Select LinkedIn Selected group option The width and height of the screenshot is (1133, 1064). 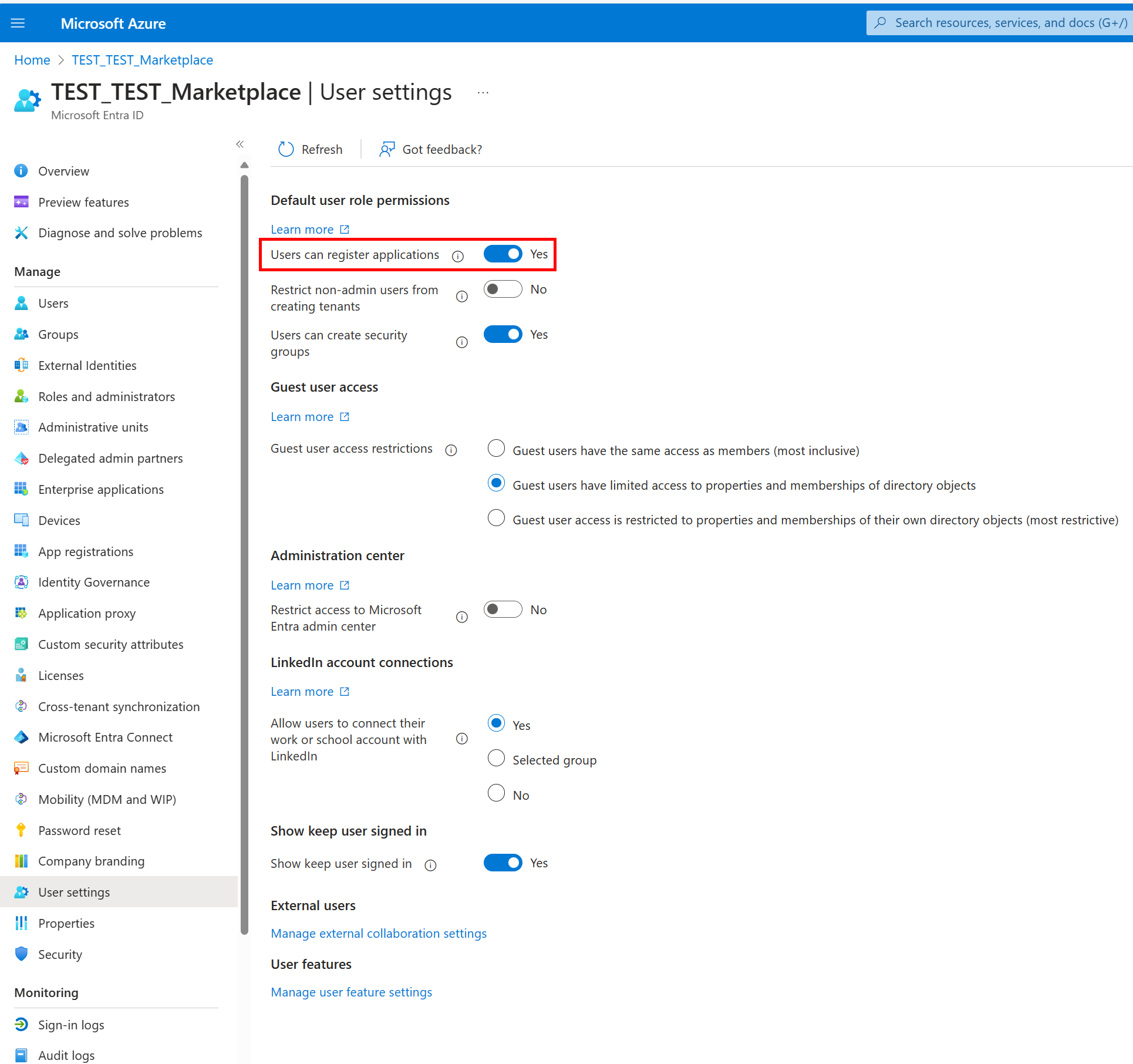click(x=497, y=759)
